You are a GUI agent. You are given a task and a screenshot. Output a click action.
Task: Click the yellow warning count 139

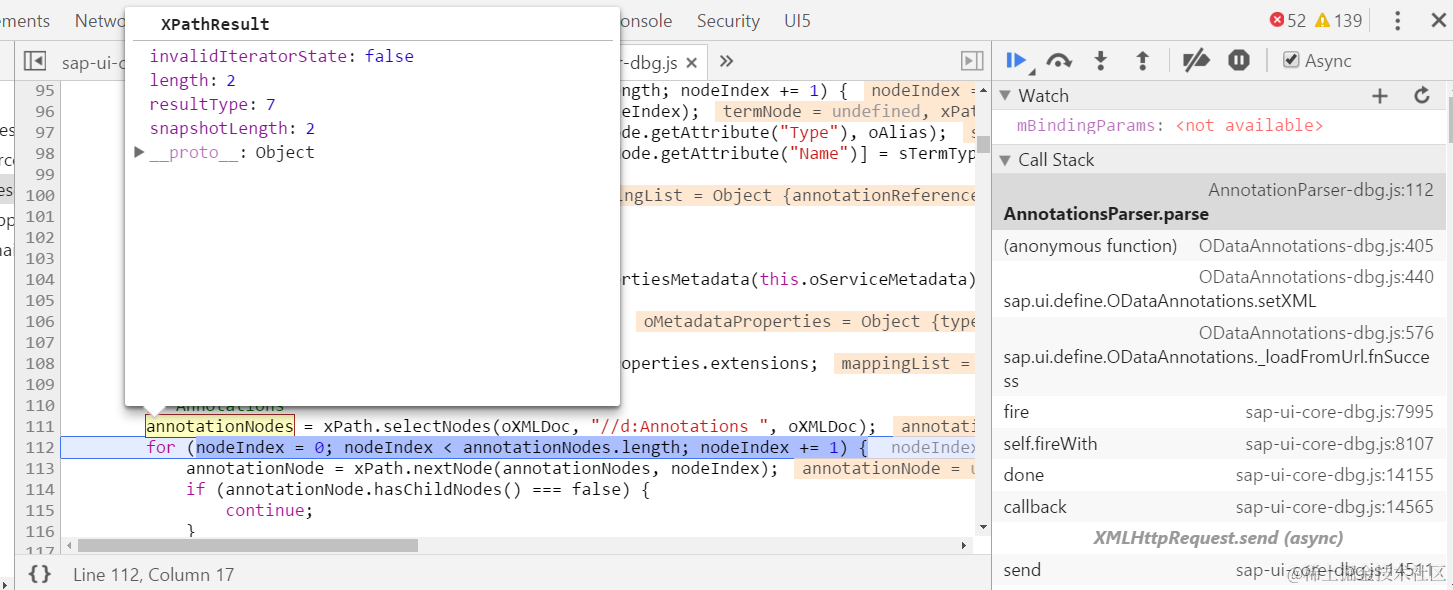point(1339,21)
